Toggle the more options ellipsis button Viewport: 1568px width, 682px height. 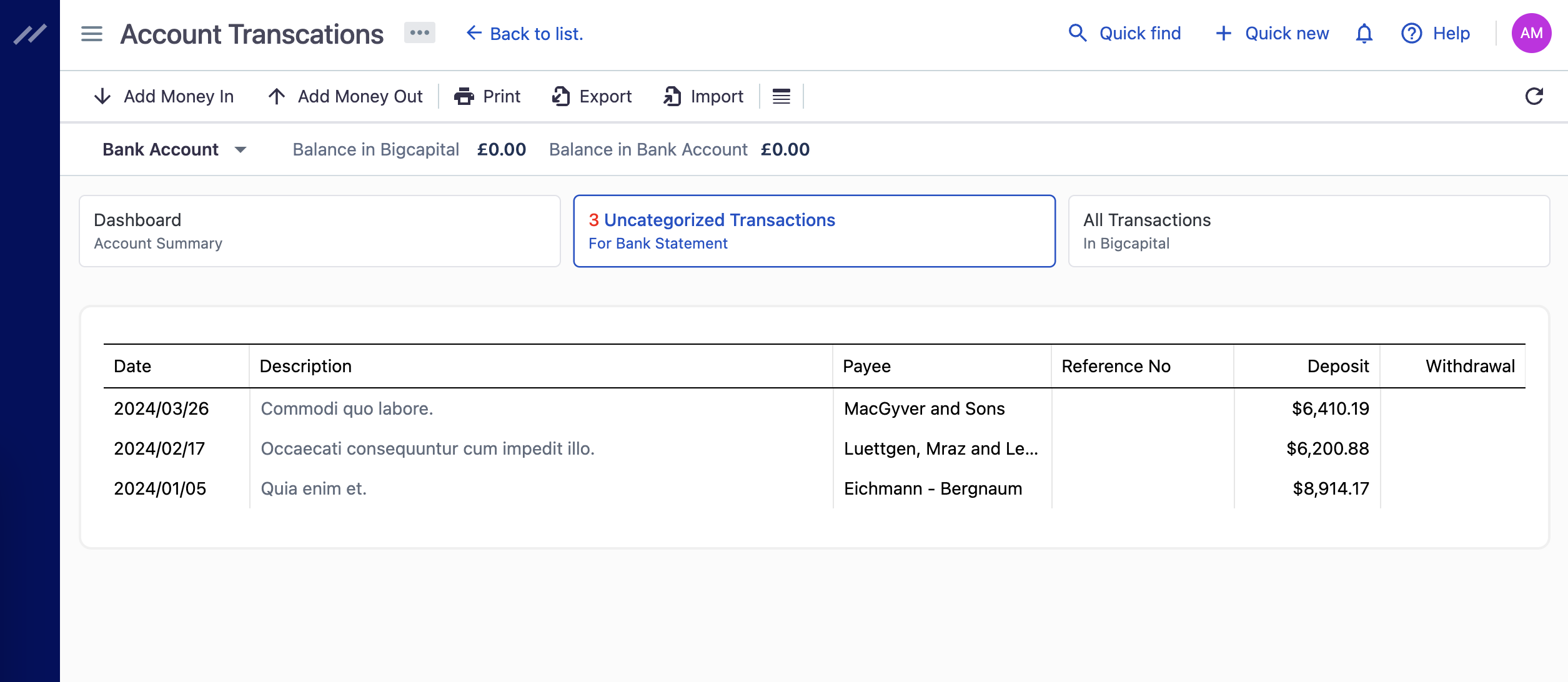click(420, 32)
